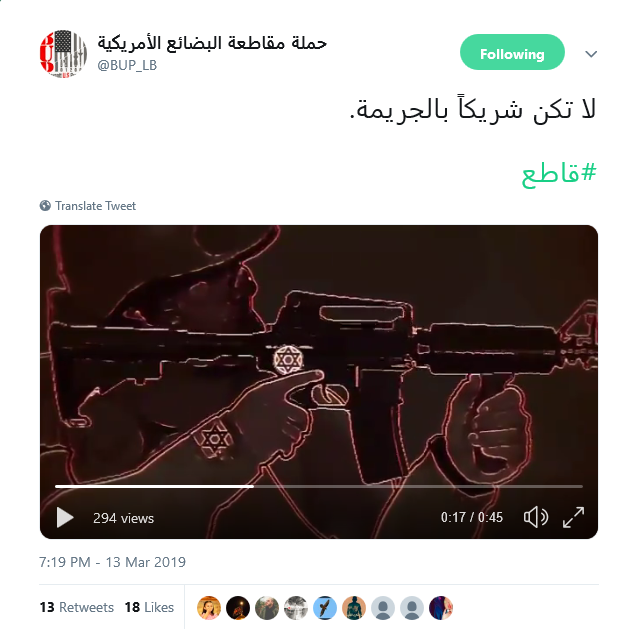636x629 pixels.
Task: Open the #قاطع hashtag link
Action: point(559,174)
